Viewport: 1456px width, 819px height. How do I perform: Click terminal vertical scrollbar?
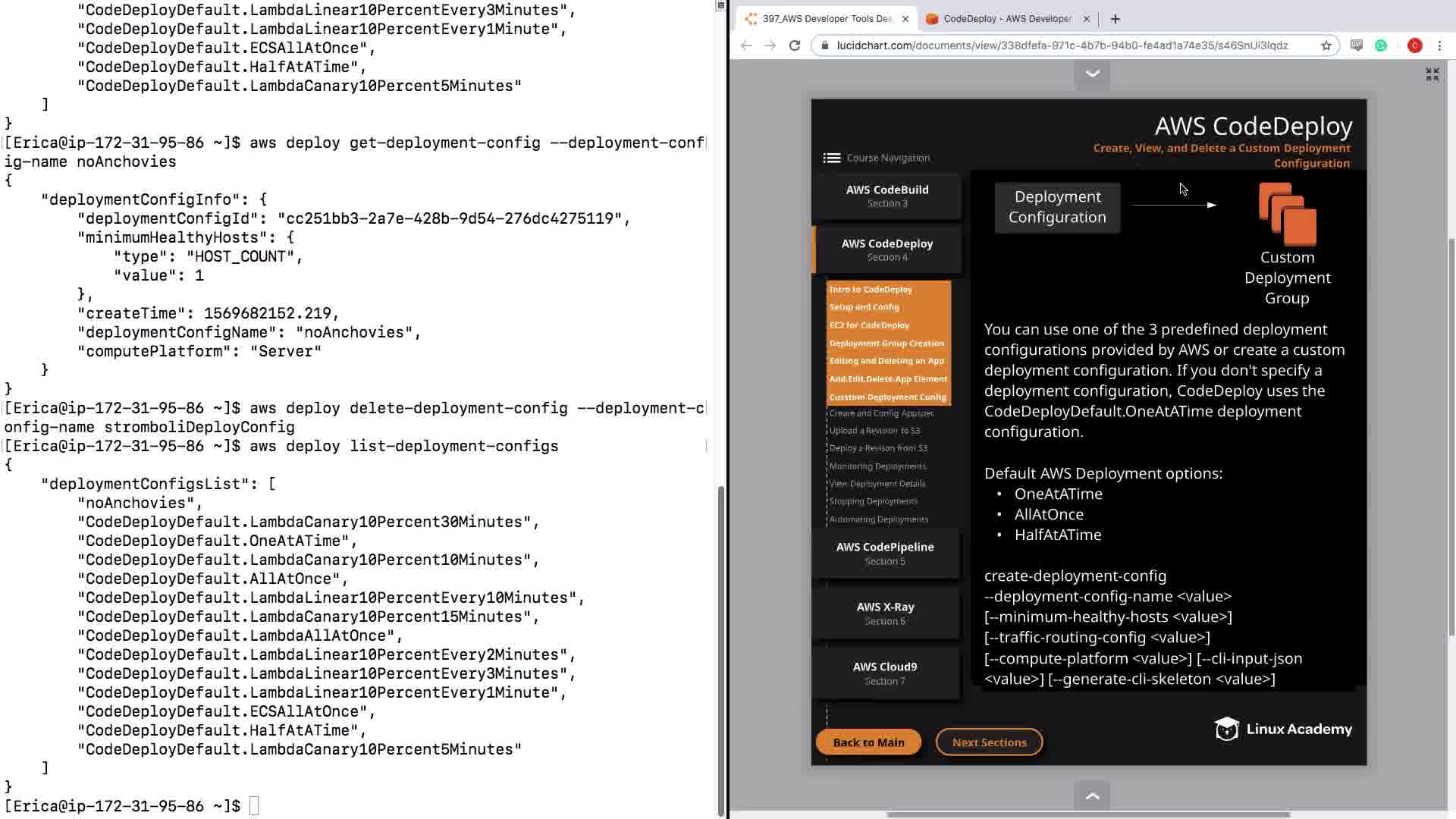click(x=720, y=645)
